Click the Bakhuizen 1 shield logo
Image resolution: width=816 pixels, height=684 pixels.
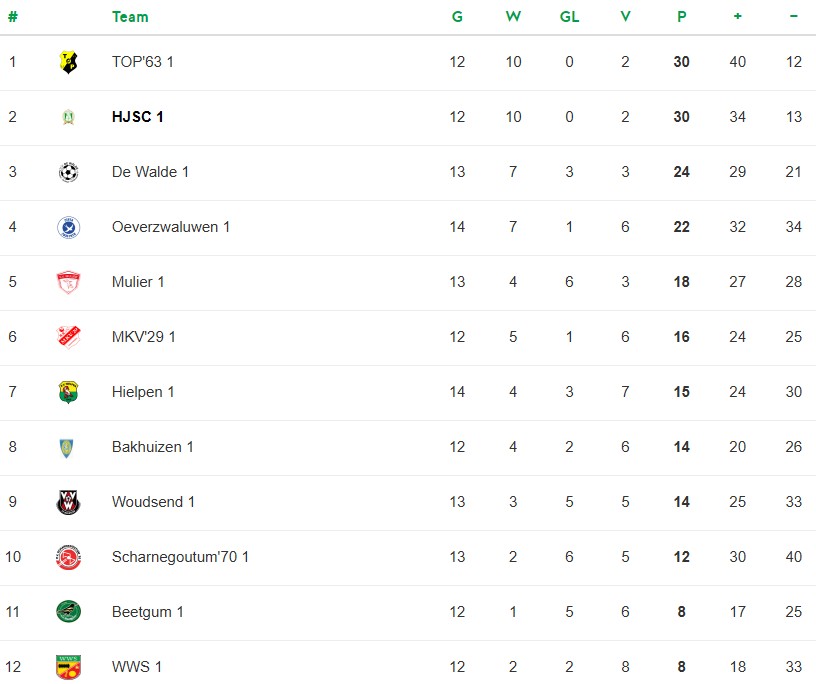(68, 447)
